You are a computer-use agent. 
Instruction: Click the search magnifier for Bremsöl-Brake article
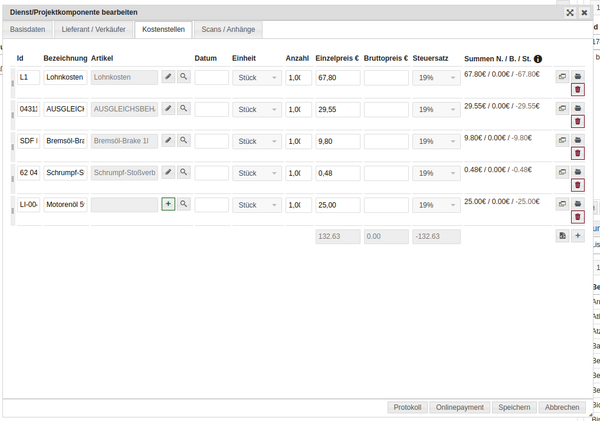coord(184,141)
